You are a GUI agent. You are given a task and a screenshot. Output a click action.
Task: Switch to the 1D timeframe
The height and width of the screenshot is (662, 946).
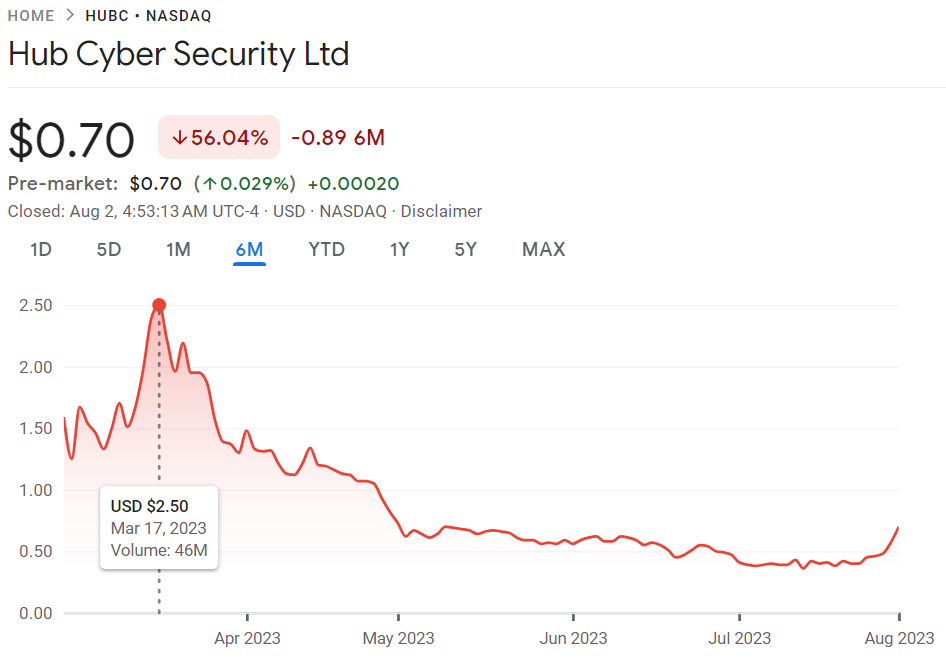point(40,249)
